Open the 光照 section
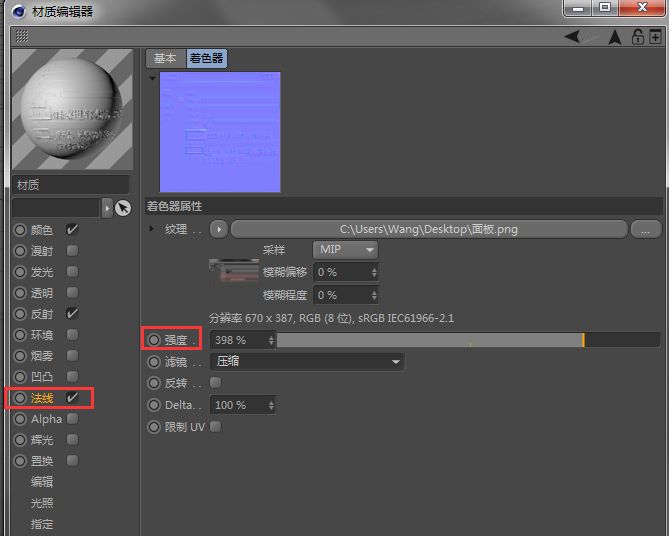Image resolution: width=669 pixels, height=536 pixels. 42,503
